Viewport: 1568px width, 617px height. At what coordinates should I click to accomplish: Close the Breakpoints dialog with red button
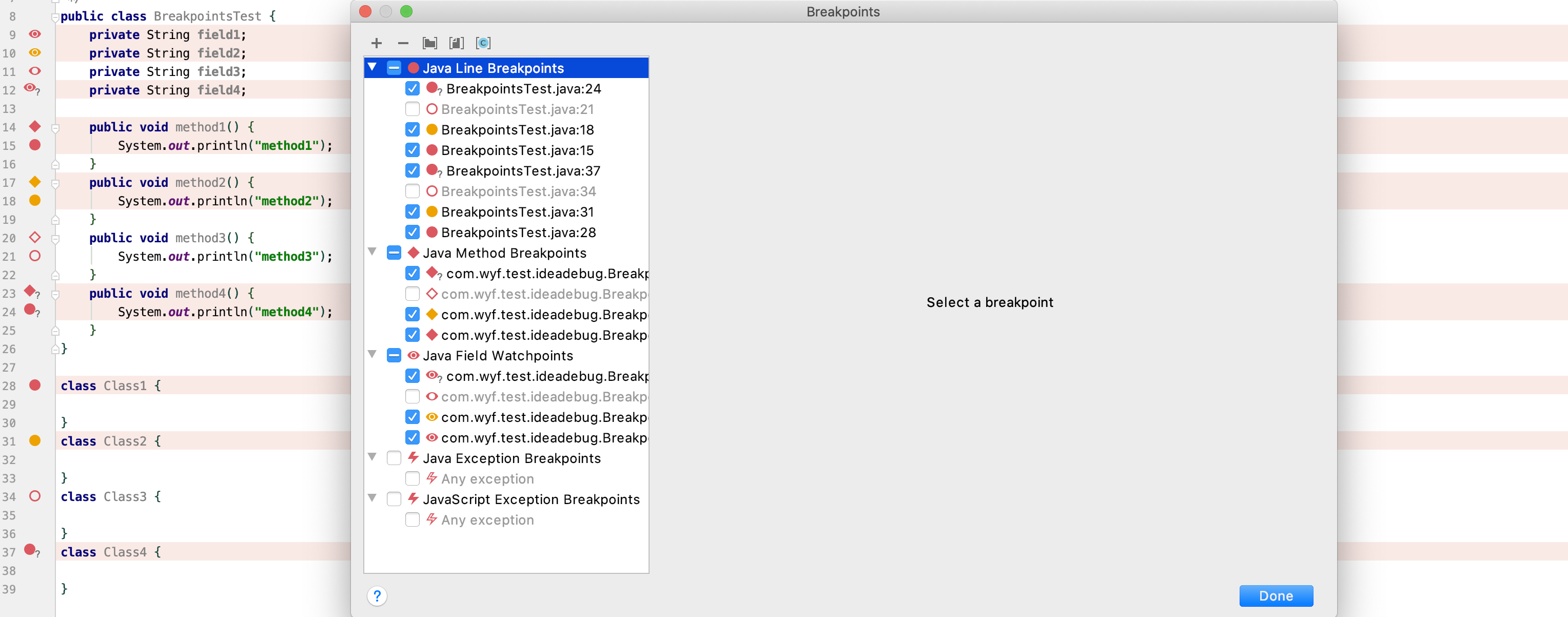tap(365, 11)
